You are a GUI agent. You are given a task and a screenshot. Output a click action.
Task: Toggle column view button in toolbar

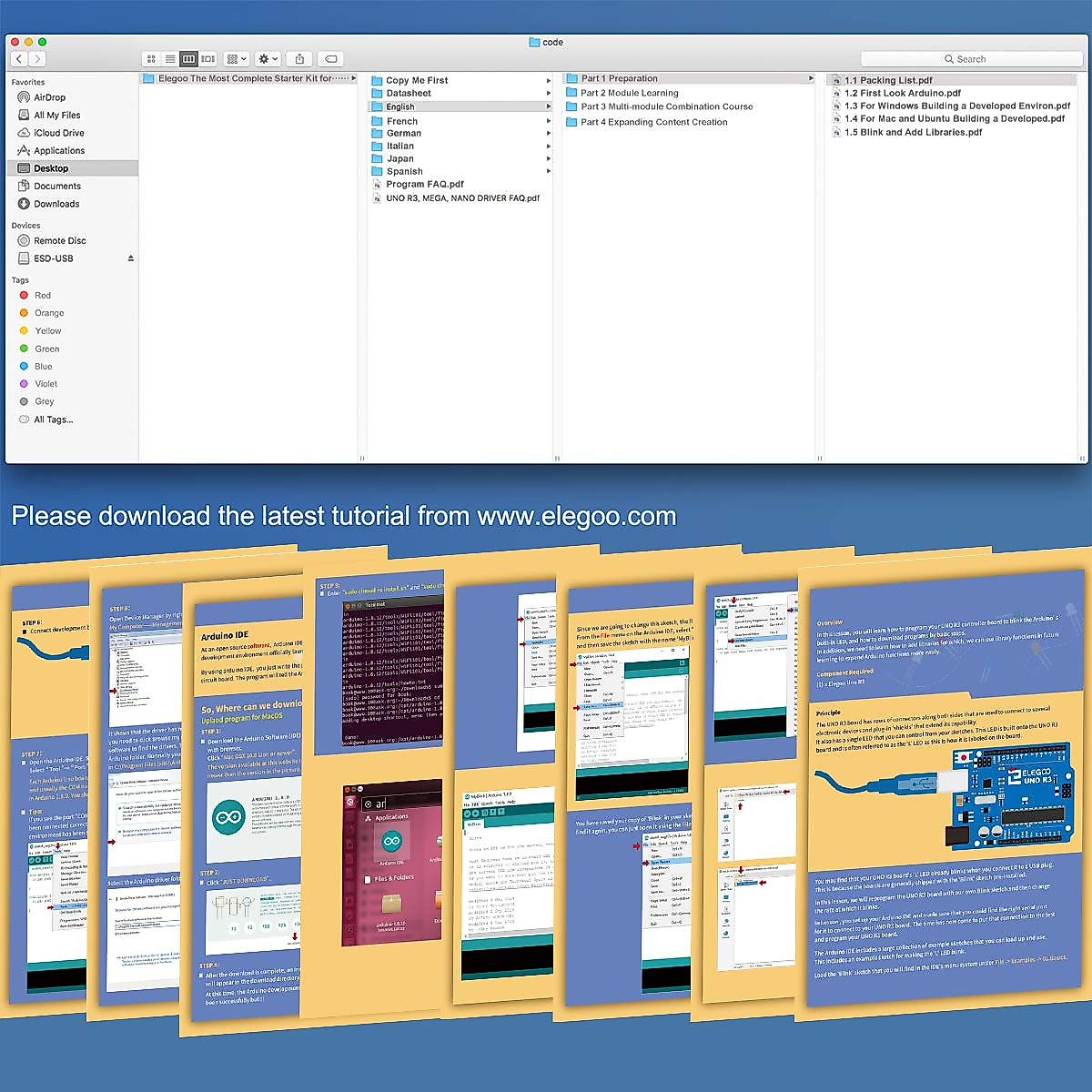click(189, 59)
